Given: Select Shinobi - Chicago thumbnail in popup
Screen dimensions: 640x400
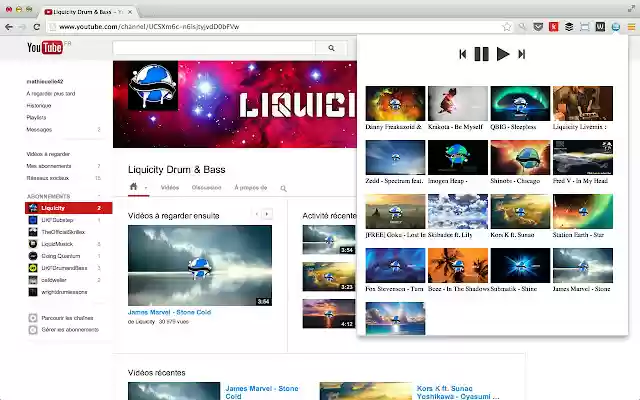Looking at the screenshot, I should (x=520, y=157).
